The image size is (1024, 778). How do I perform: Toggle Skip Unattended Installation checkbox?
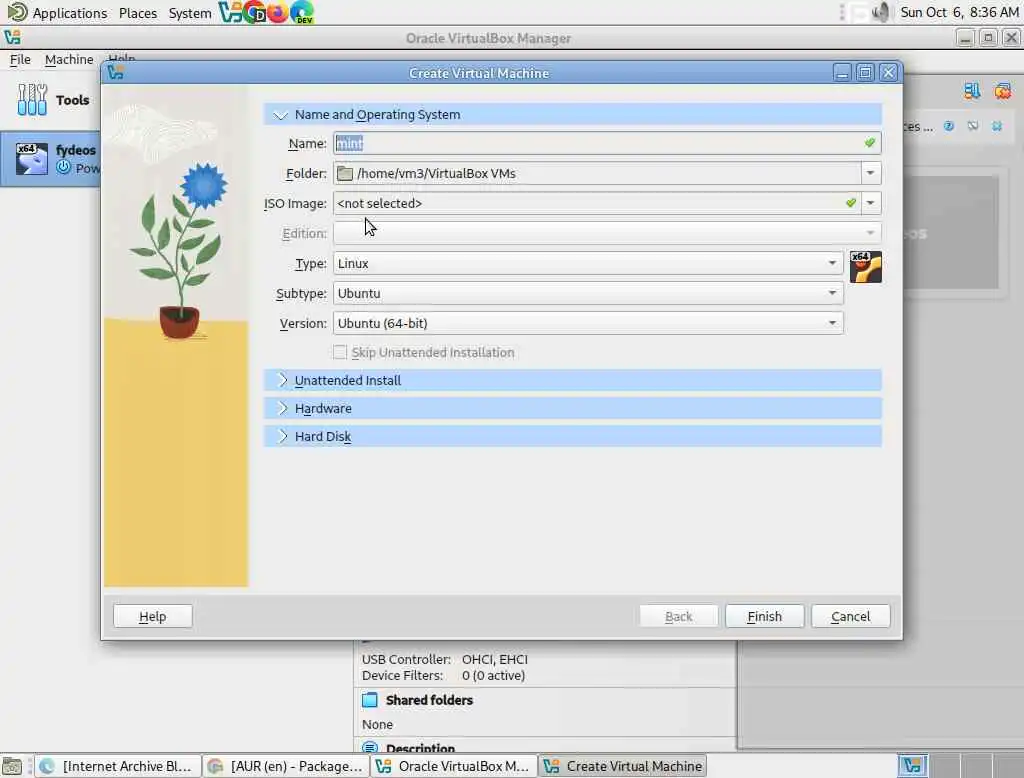coord(340,352)
